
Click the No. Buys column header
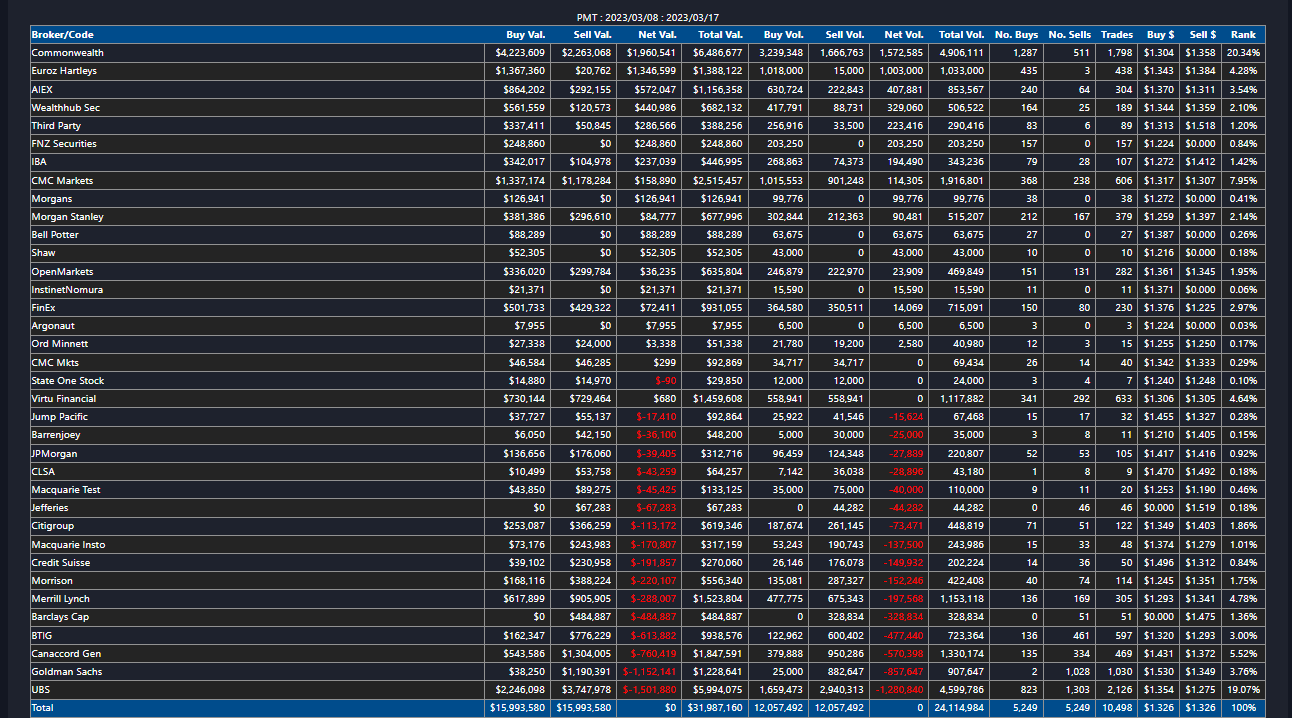pyautogui.click(x=1018, y=35)
